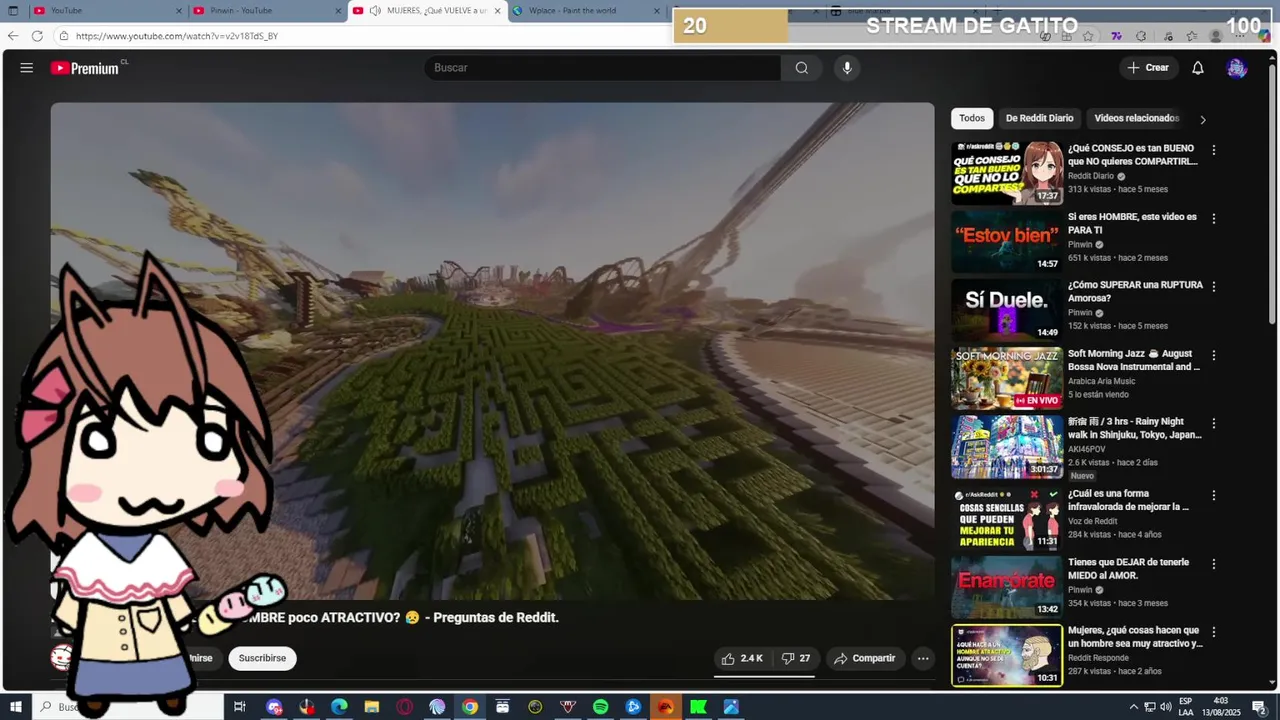Mute the tab via its speaker icon

tap(374, 11)
